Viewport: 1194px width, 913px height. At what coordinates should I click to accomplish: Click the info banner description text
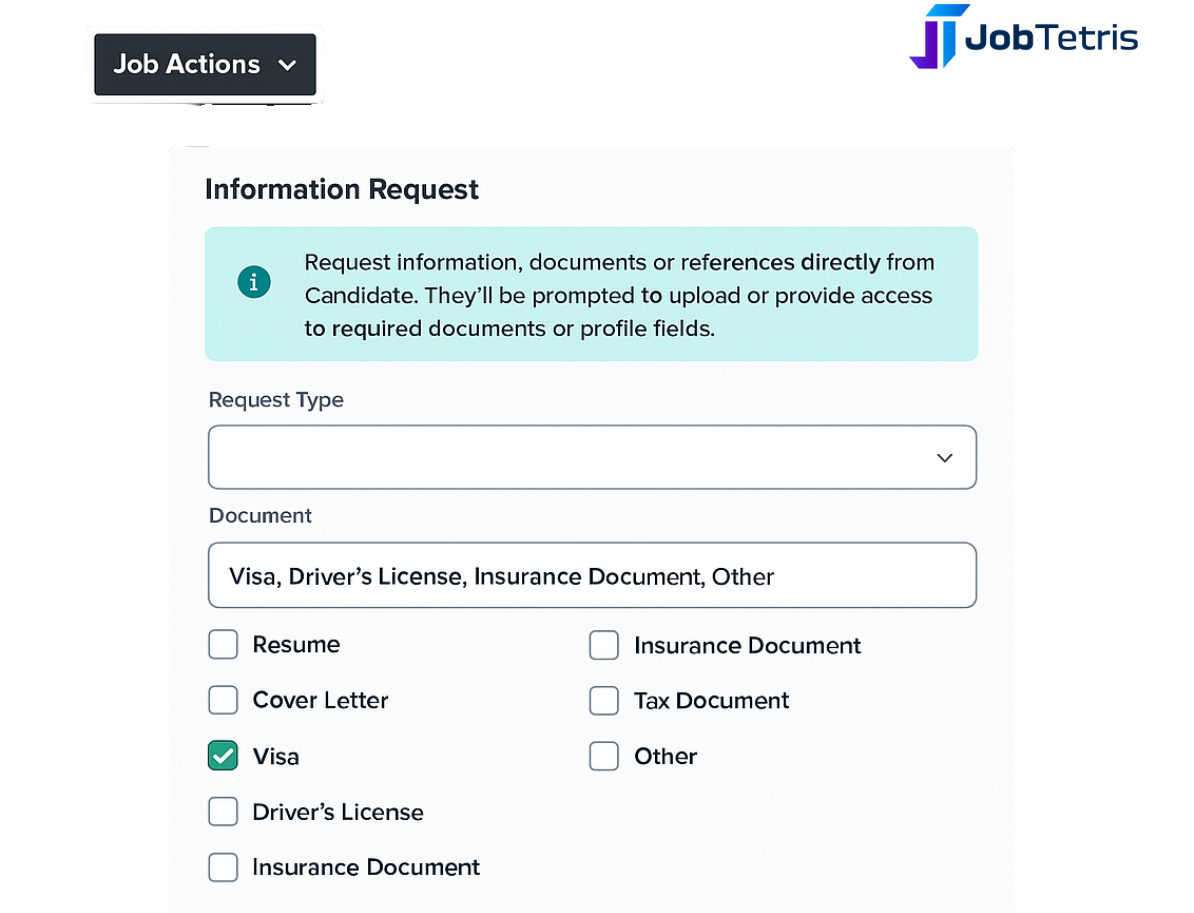pos(619,295)
